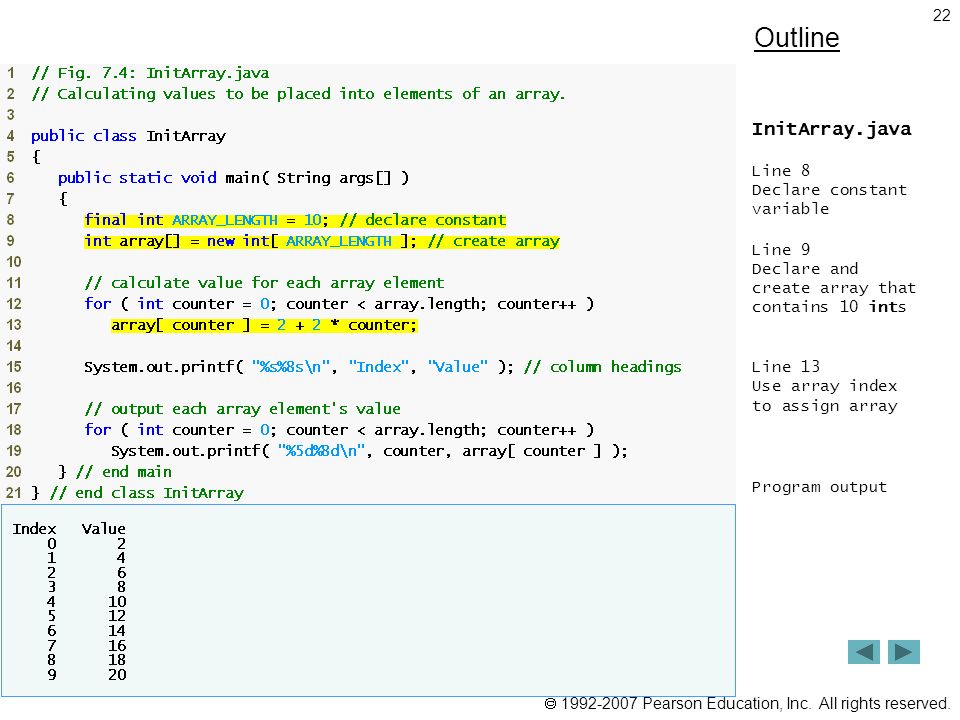
Task: Click the '// end main' comment
Action: [124, 472]
